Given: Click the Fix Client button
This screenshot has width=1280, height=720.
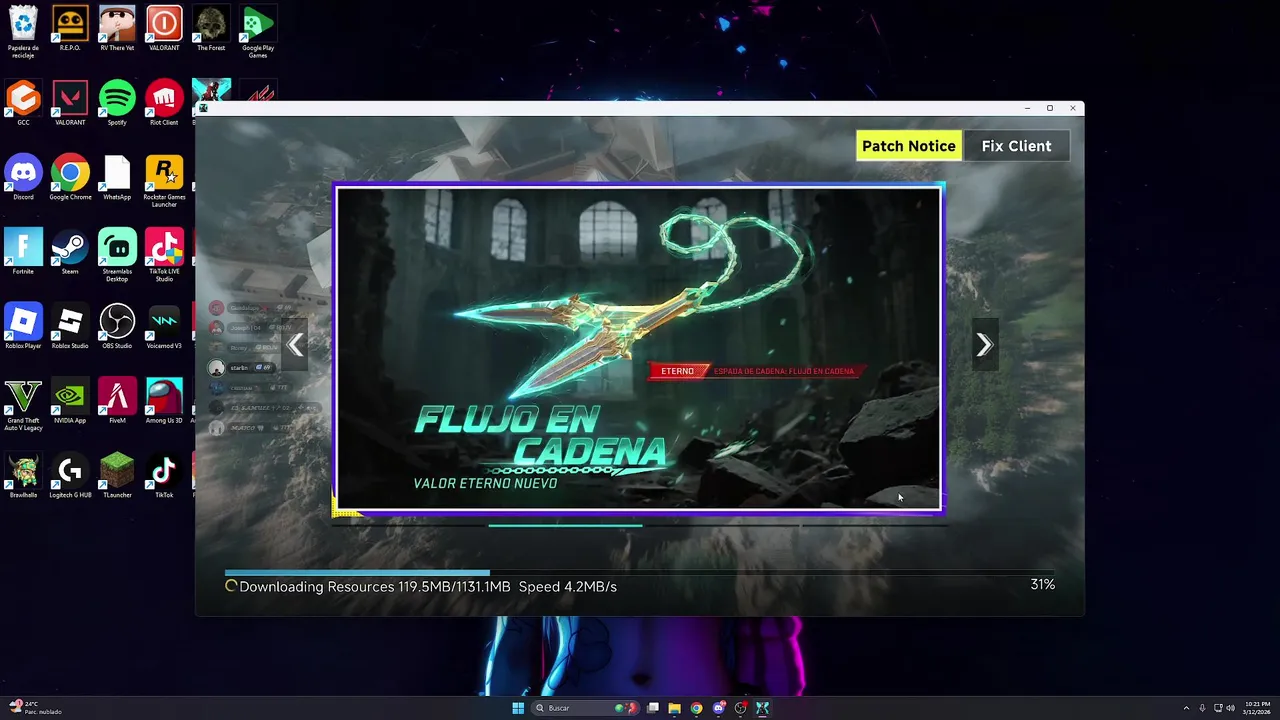Looking at the screenshot, I should pyautogui.click(x=1016, y=146).
